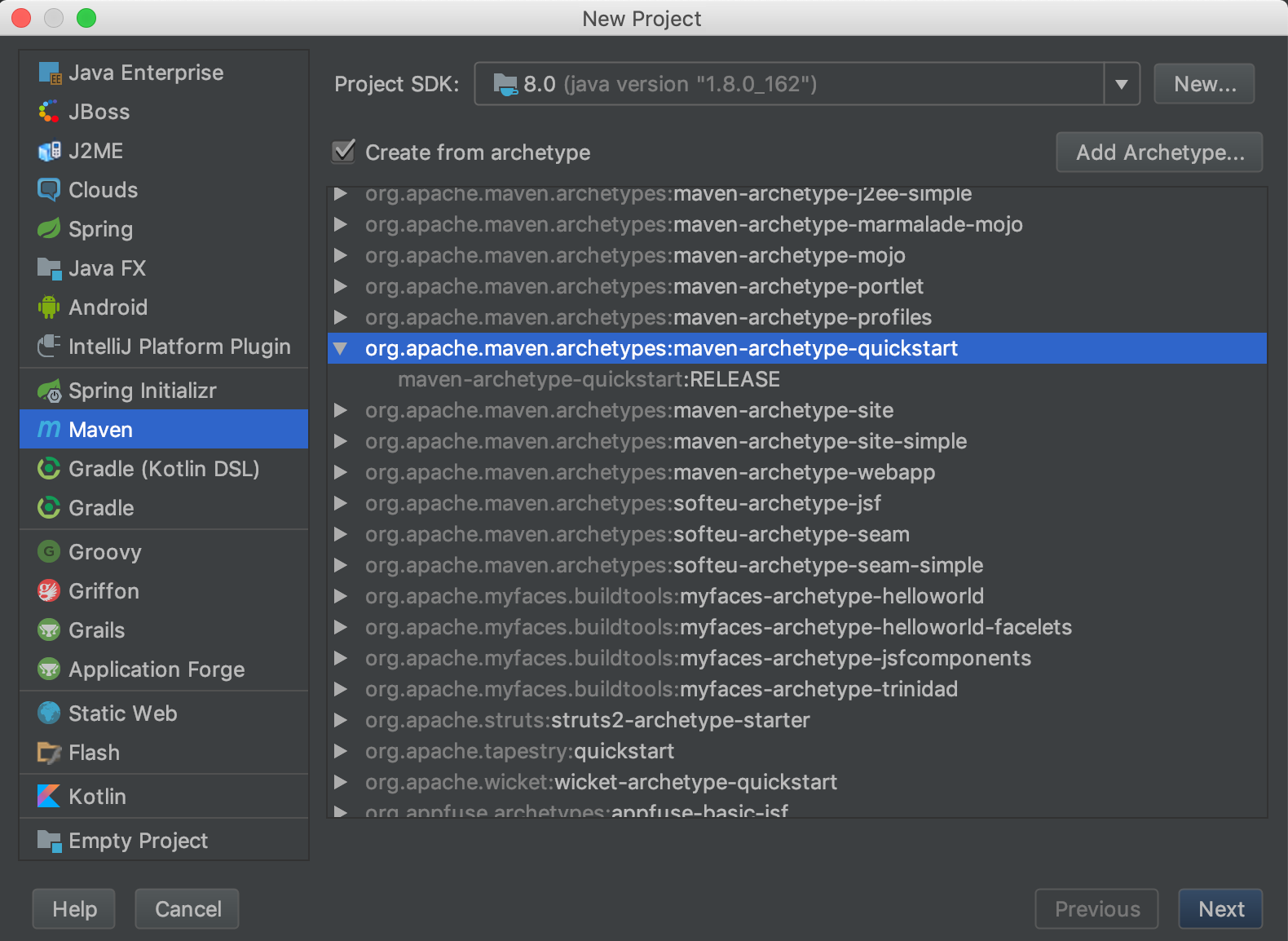1288x941 pixels.
Task: Click the JBoss project type icon
Action: pyautogui.click(x=49, y=112)
